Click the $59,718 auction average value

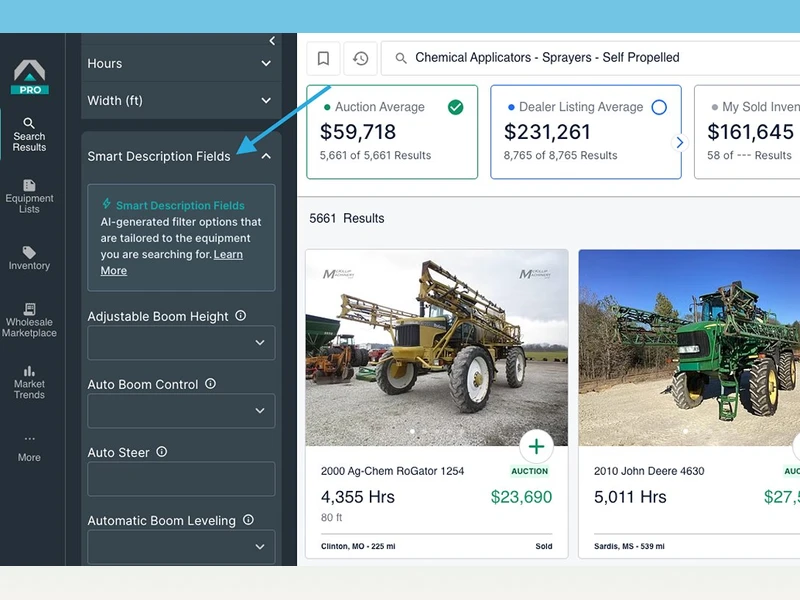358,132
